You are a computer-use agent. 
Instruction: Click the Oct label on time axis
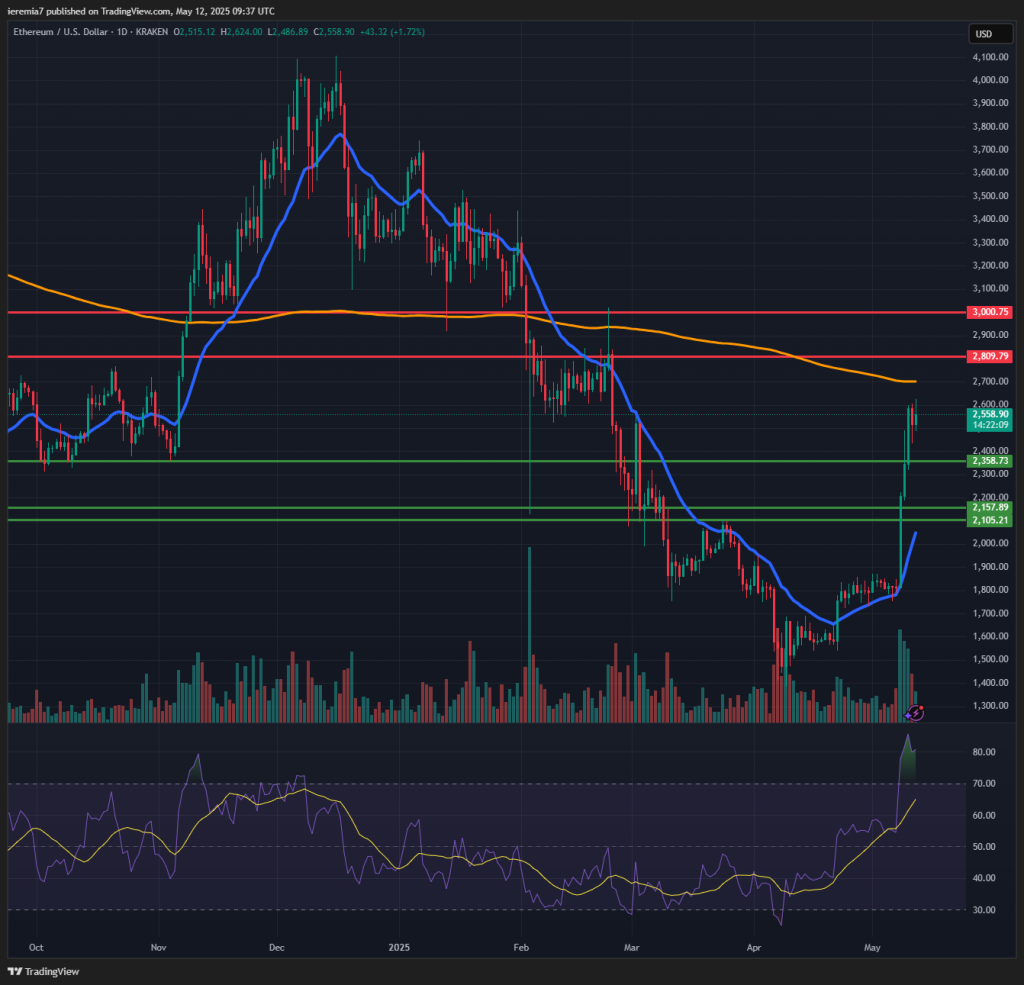tap(36, 948)
